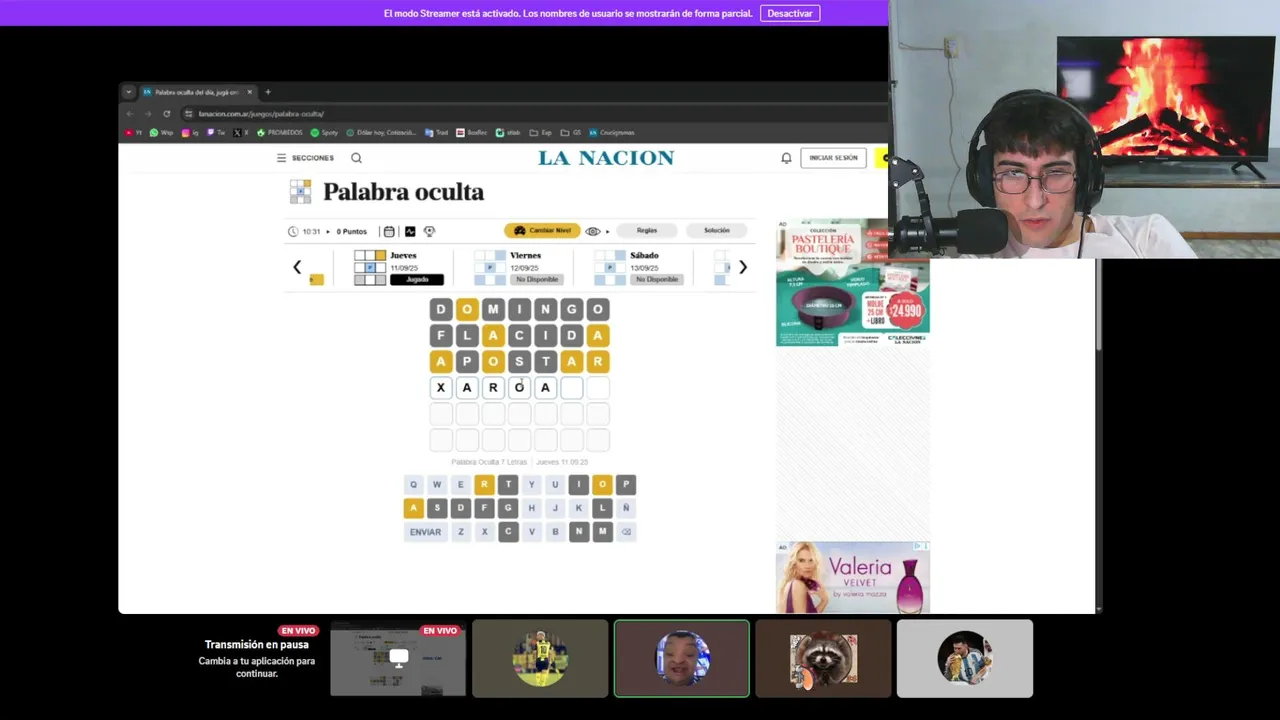Image resolution: width=1280 pixels, height=720 pixels.
Task: Click the Q key on game keyboard
Action: tap(413, 485)
